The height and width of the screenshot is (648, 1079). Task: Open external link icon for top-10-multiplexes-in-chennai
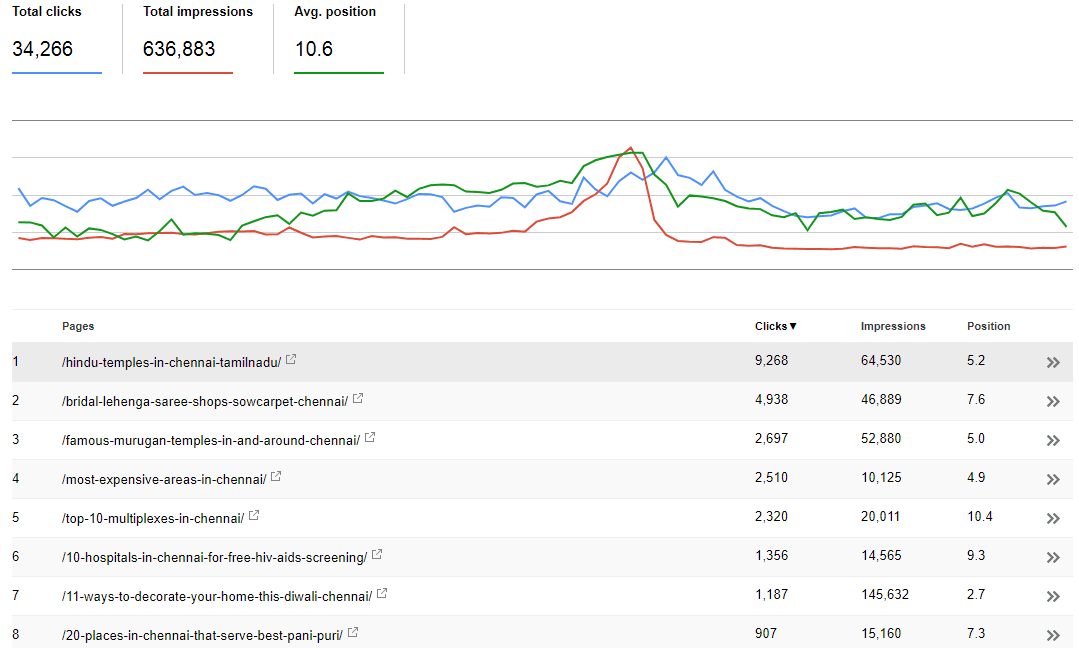[254, 515]
